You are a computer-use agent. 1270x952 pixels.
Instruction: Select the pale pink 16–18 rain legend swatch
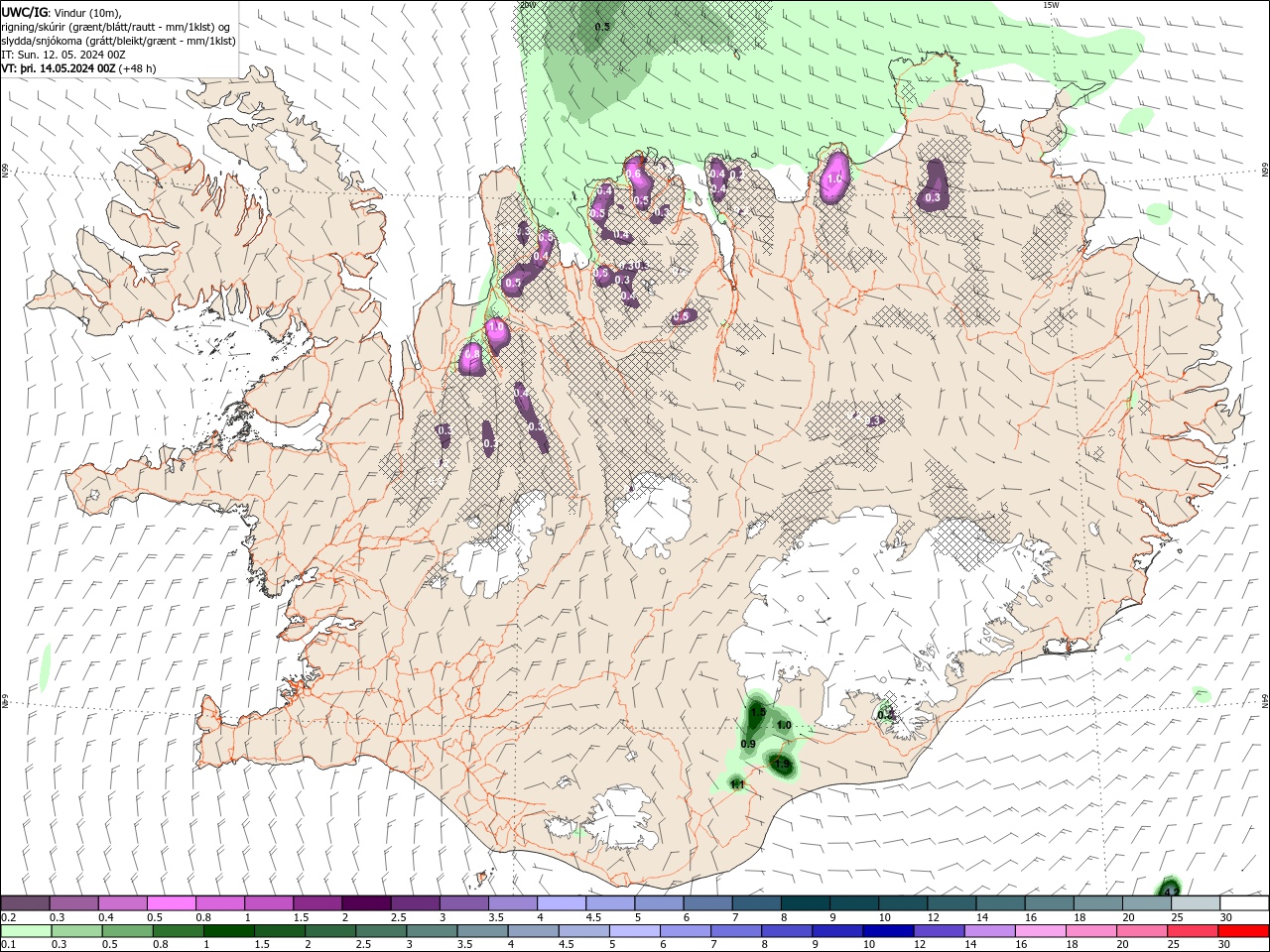coord(1042,931)
